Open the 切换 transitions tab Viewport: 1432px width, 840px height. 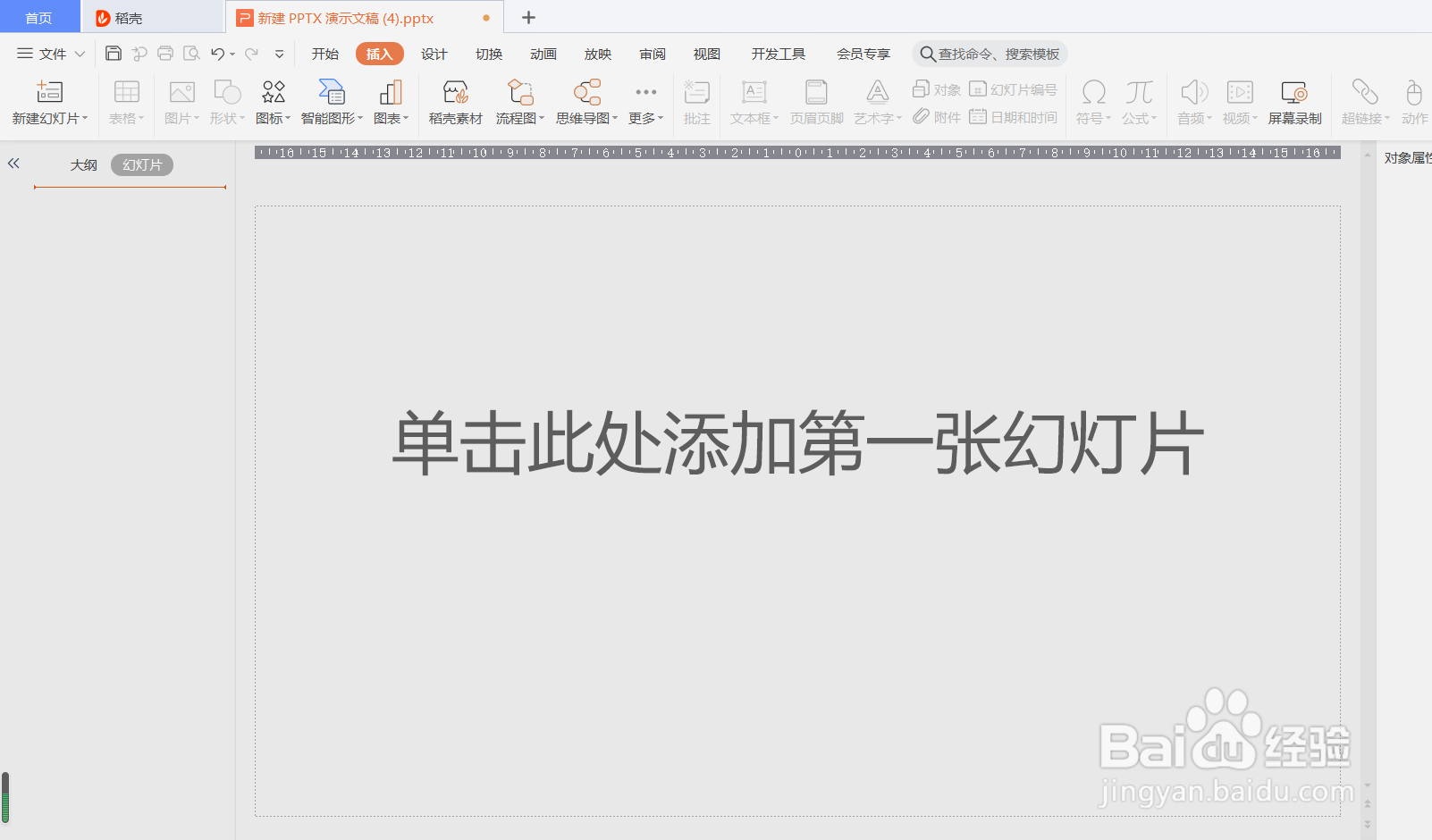coord(489,54)
